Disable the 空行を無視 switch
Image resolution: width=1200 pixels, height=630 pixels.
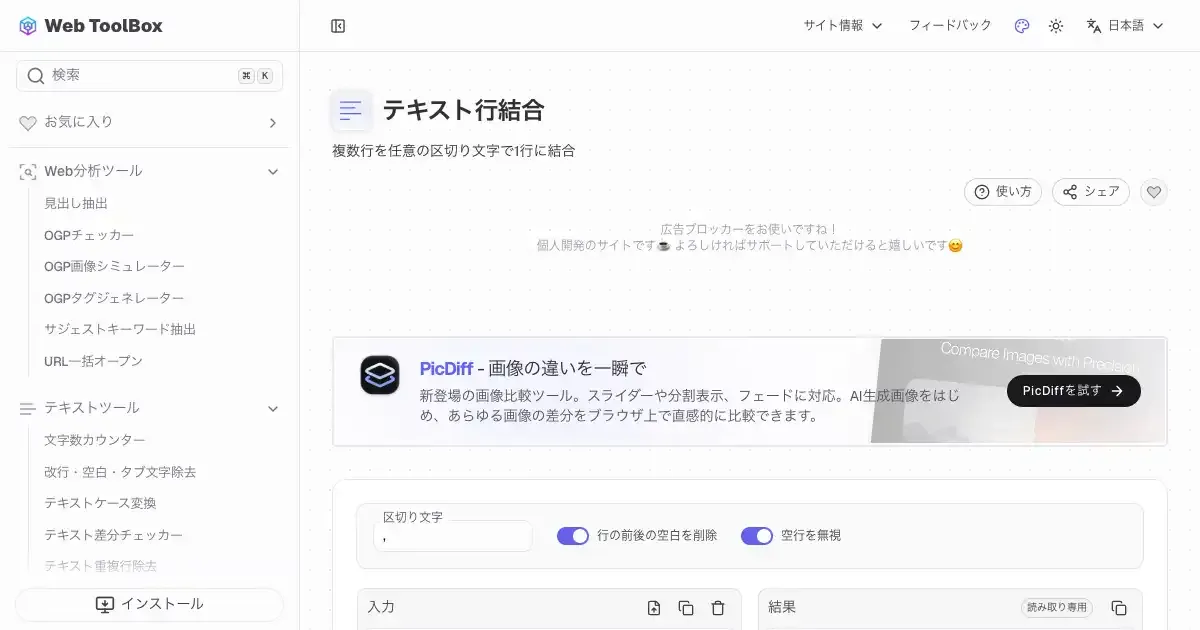(x=757, y=536)
